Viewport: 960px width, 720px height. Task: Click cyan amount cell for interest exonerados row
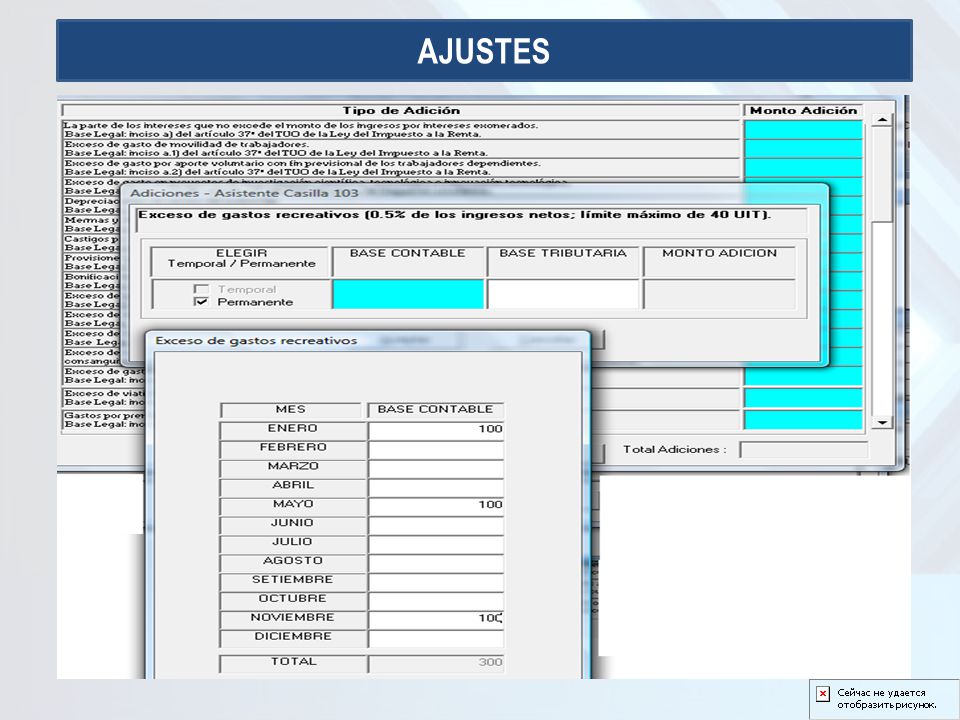803,130
